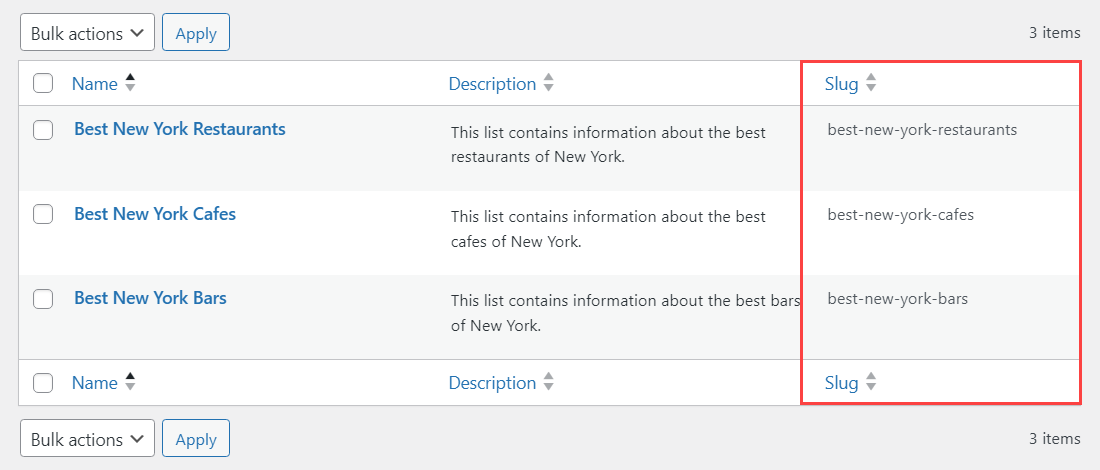Click the sort arrows beside footer Description
The image size is (1100, 470).
point(549,382)
